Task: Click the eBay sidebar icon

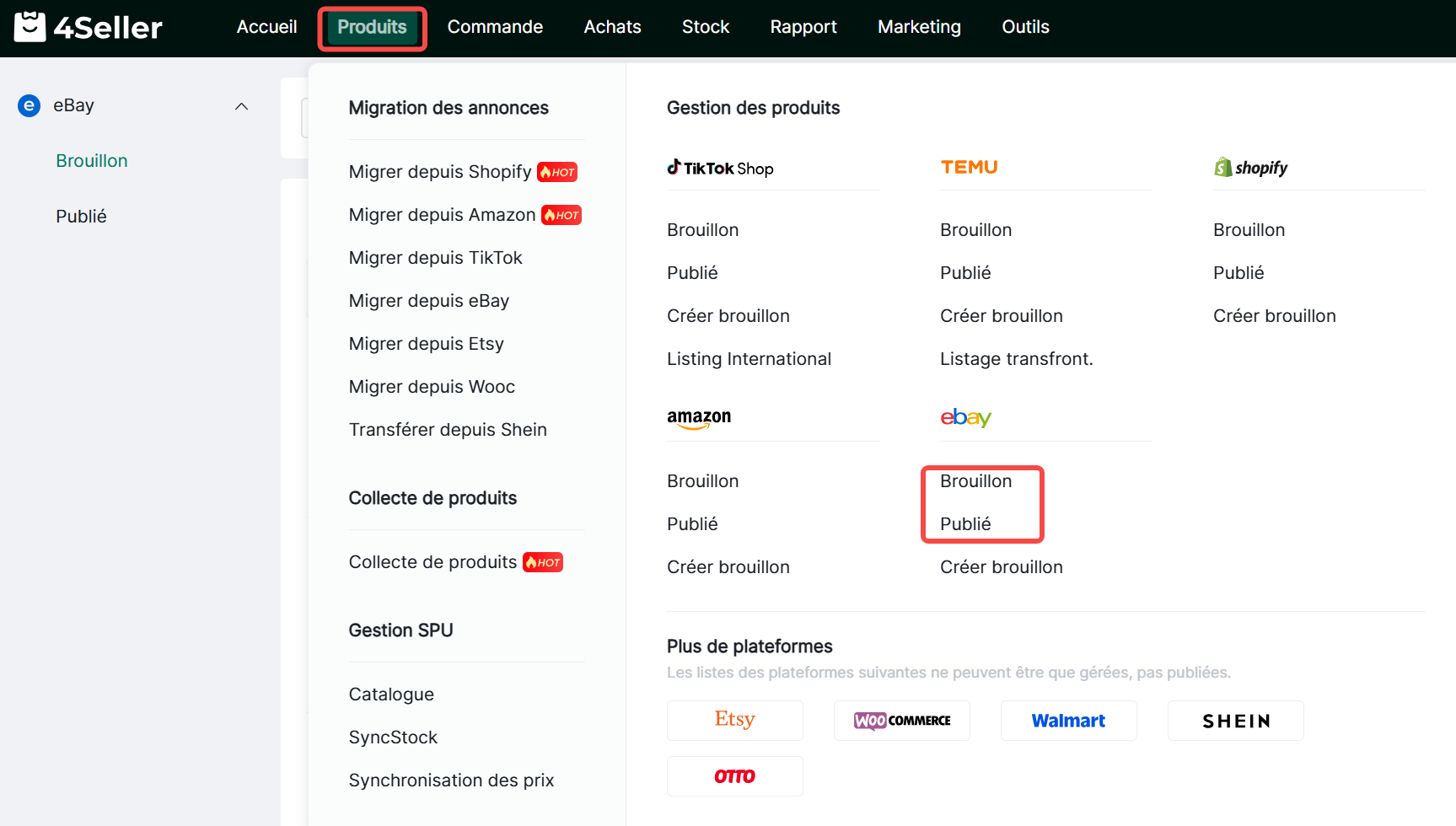Action: pyautogui.click(x=30, y=105)
